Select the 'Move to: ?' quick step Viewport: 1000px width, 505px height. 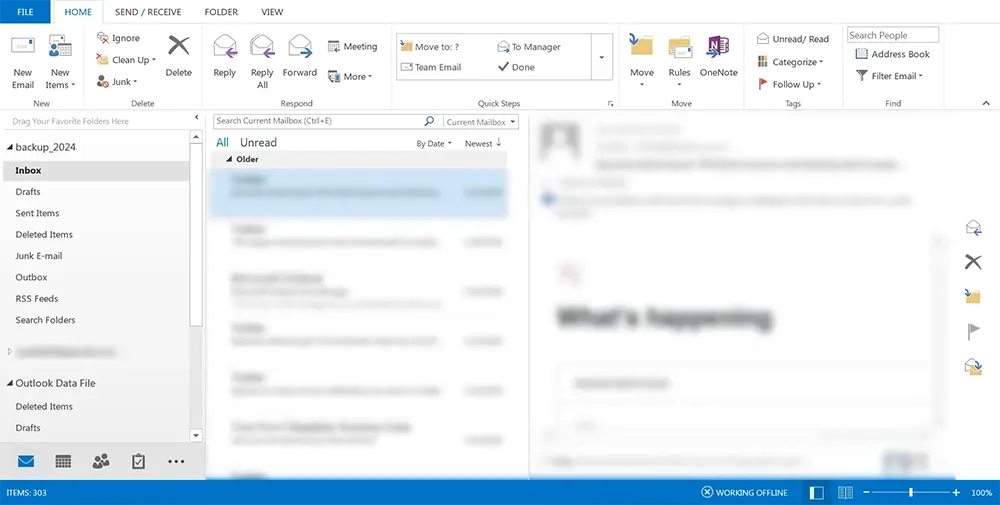tap(430, 47)
